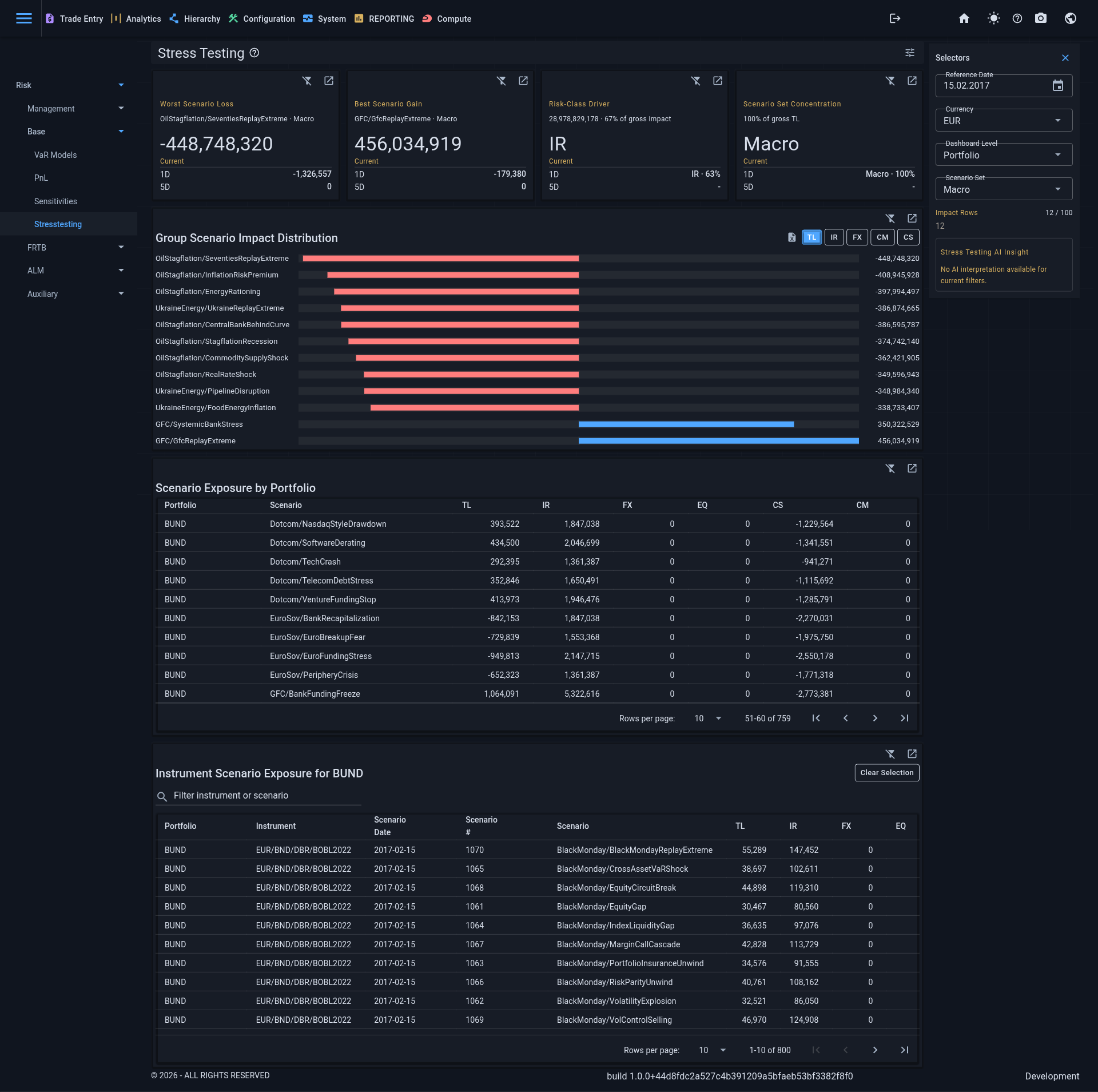Click the logout icon in top bar
Viewport: 1098px width, 1092px height.
tap(895, 18)
